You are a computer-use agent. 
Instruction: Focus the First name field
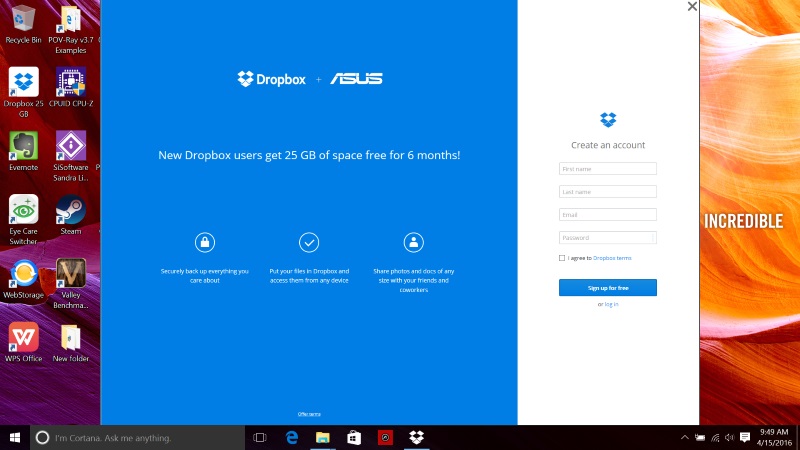tap(608, 169)
